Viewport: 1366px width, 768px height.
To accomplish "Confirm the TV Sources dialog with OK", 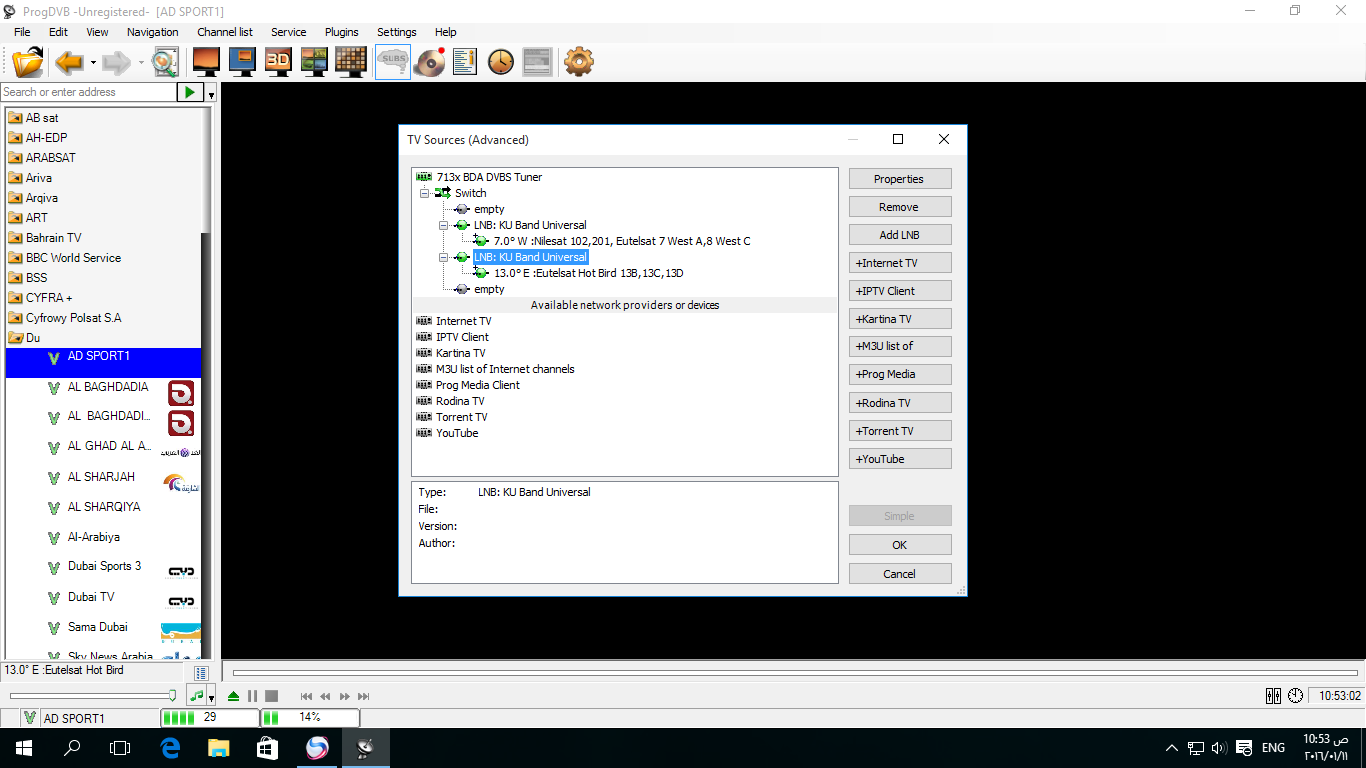I will (x=900, y=545).
